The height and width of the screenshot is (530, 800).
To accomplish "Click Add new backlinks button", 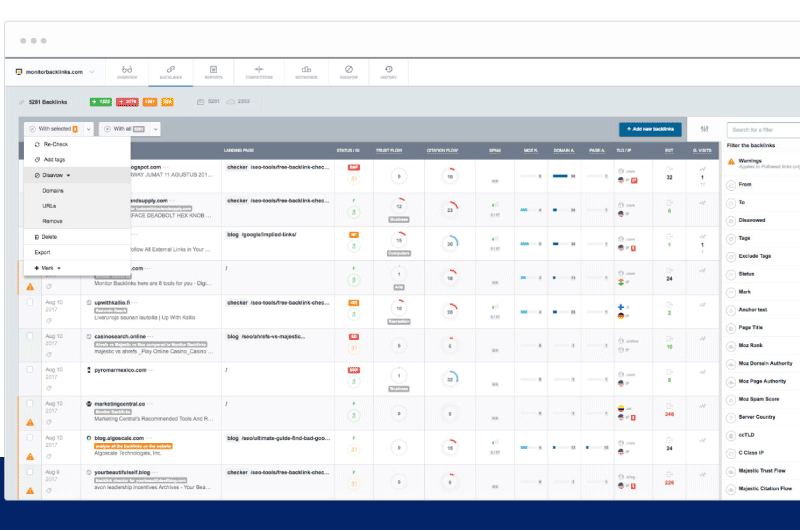I will pyautogui.click(x=650, y=130).
